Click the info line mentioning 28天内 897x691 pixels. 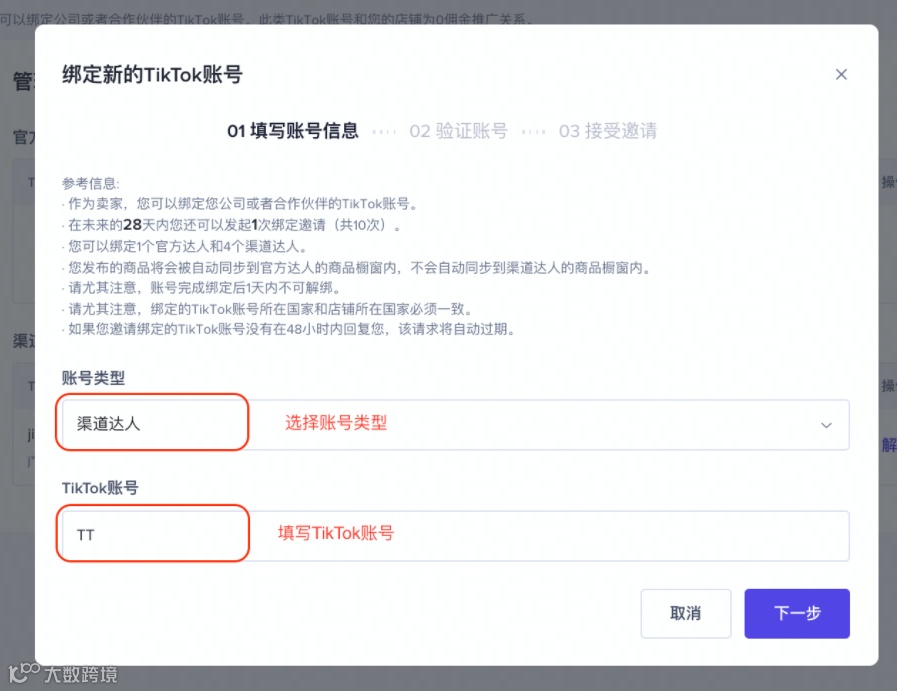(x=235, y=225)
